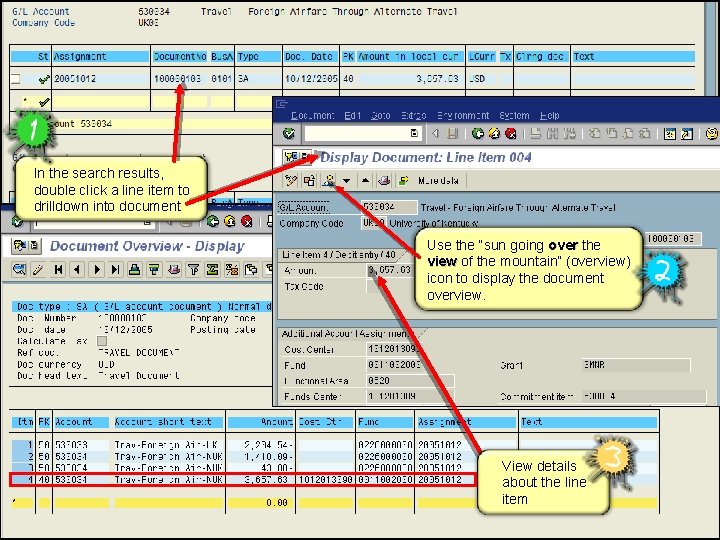The height and width of the screenshot is (540, 720).
Task: Click the G/L Account field
Action: 389,208
